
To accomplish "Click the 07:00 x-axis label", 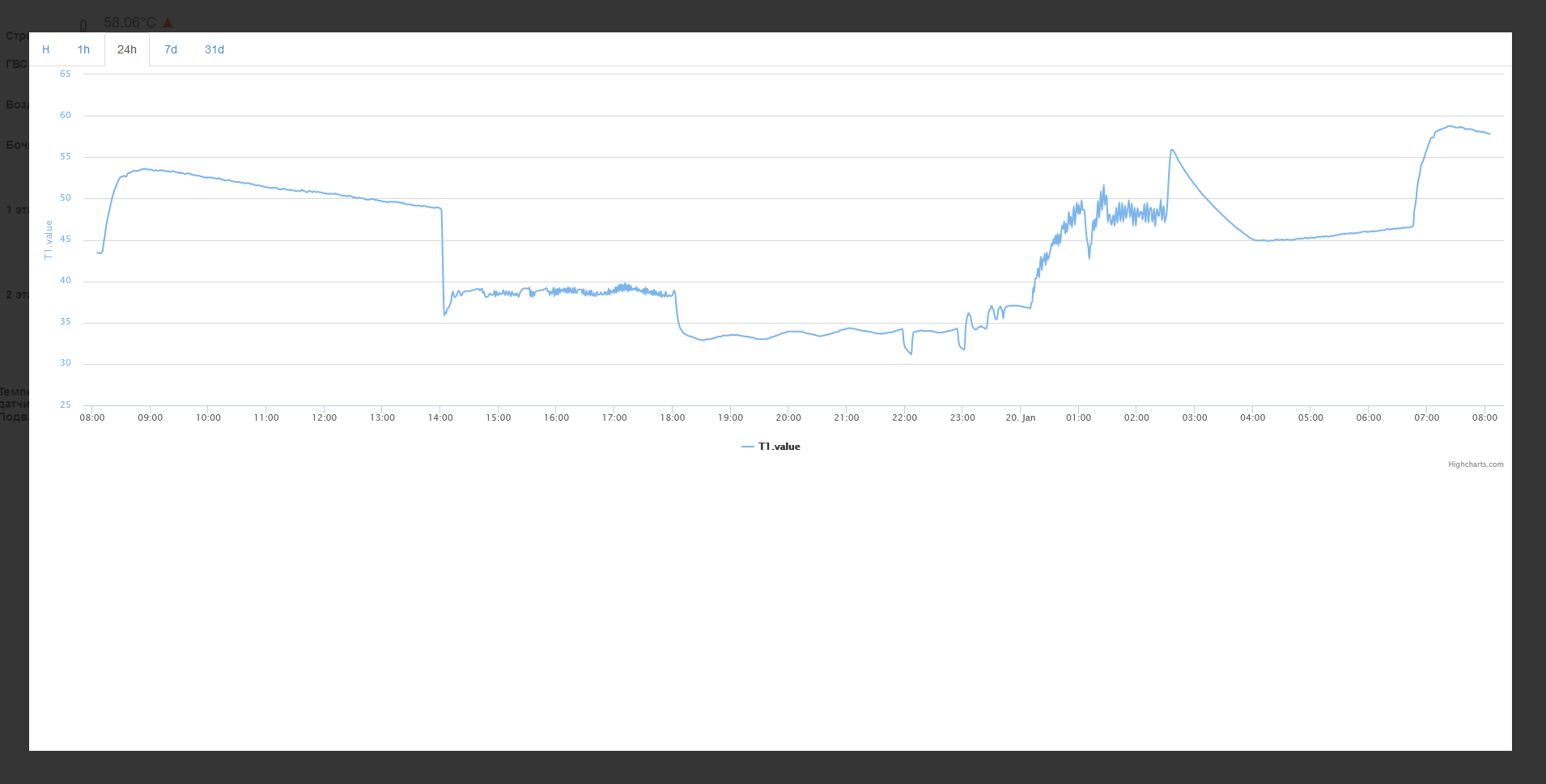I will (1427, 417).
